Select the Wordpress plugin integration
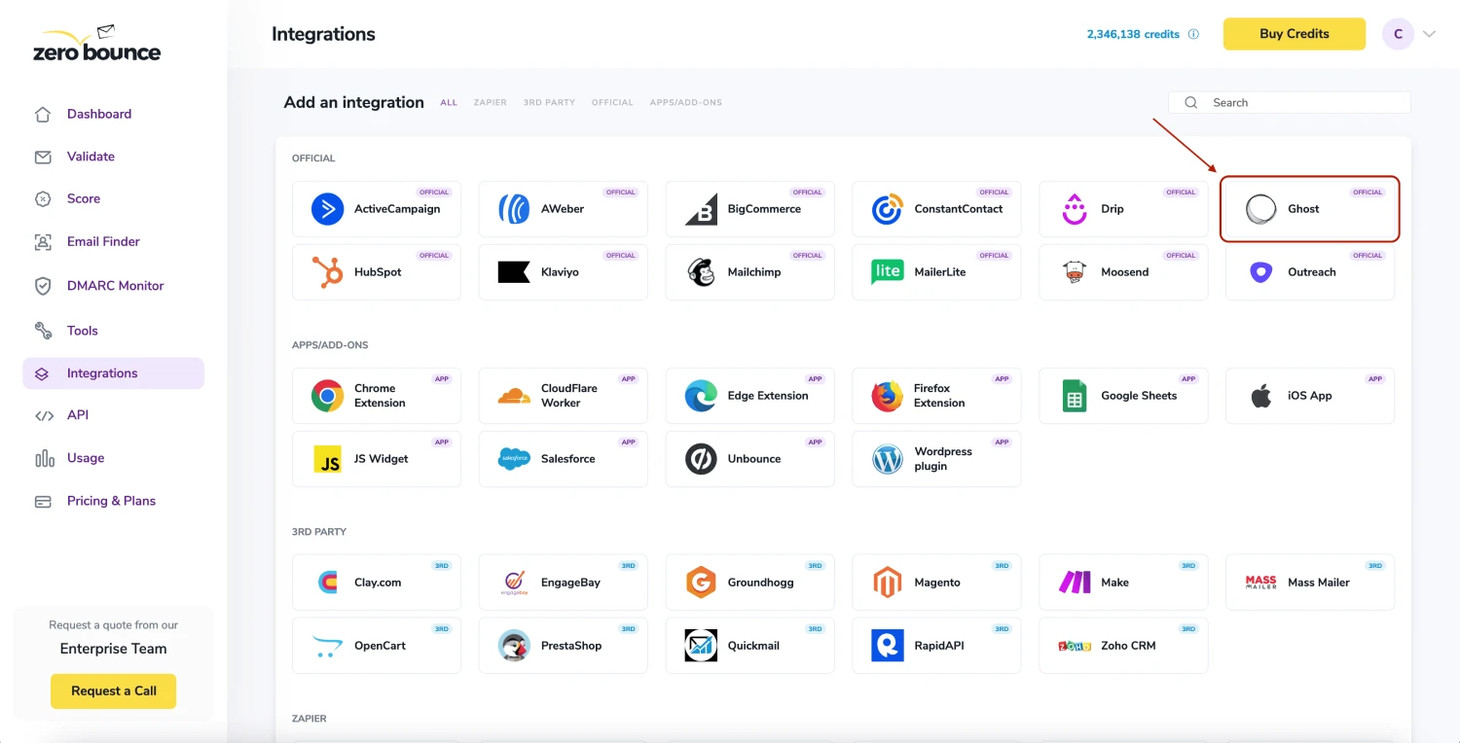Image resolution: width=1460 pixels, height=743 pixels. 936,459
